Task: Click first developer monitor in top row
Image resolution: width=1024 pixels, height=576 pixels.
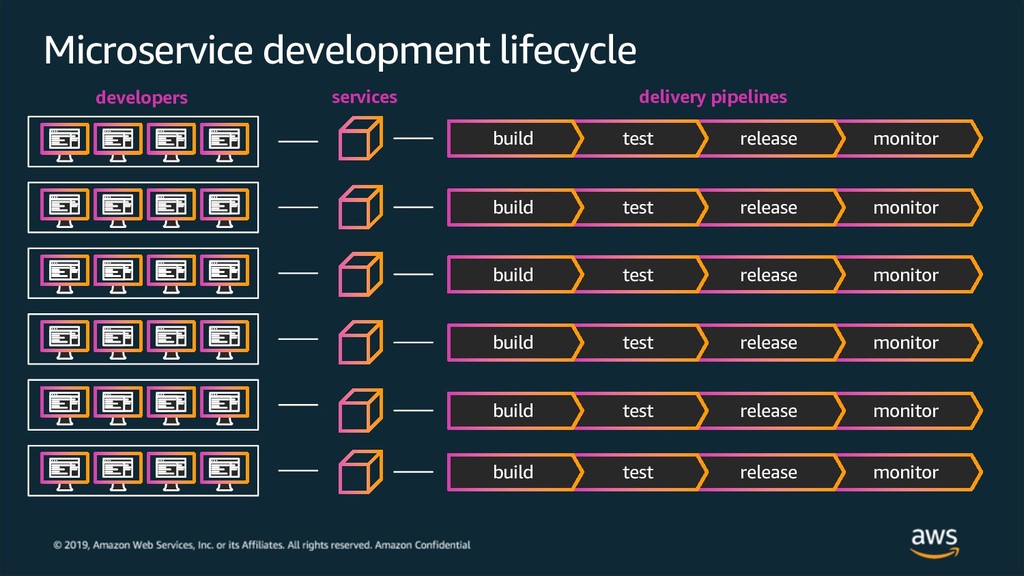Action: pos(65,142)
